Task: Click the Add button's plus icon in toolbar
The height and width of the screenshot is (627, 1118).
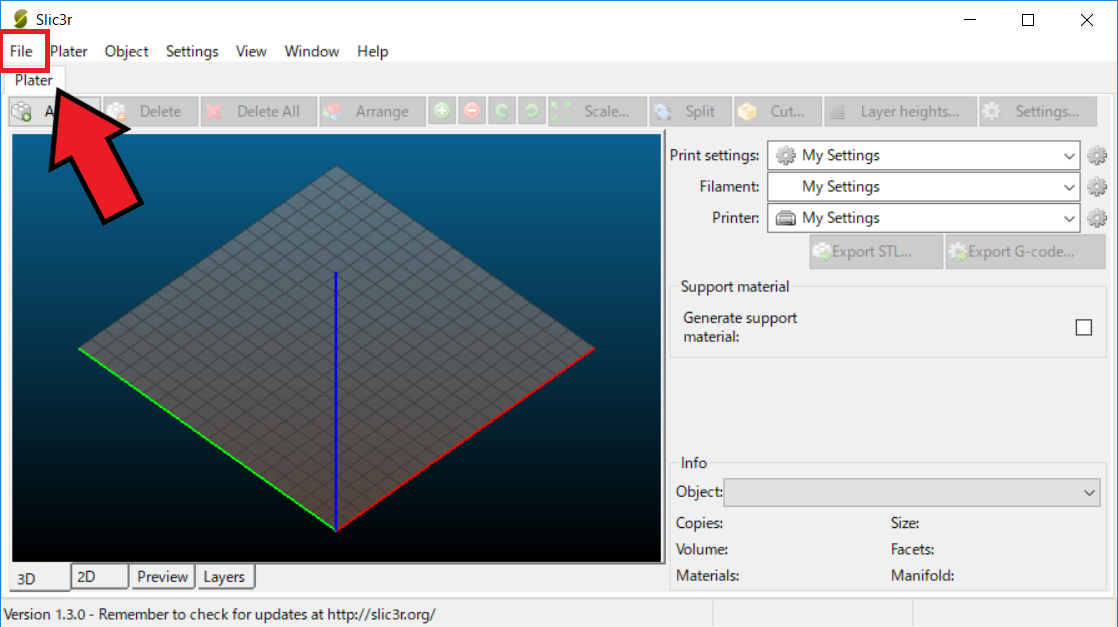Action: point(22,111)
